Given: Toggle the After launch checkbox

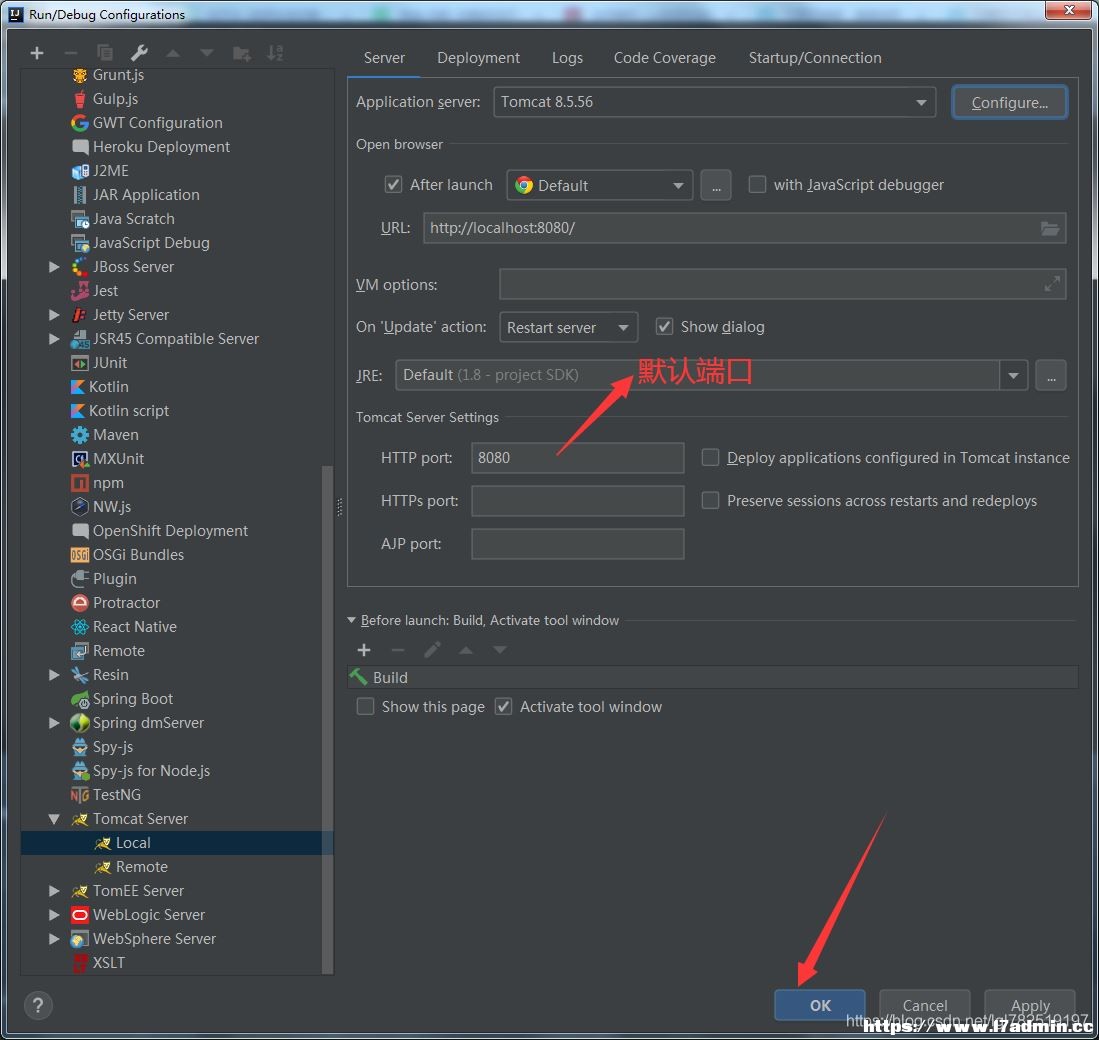Looking at the screenshot, I should point(393,184).
